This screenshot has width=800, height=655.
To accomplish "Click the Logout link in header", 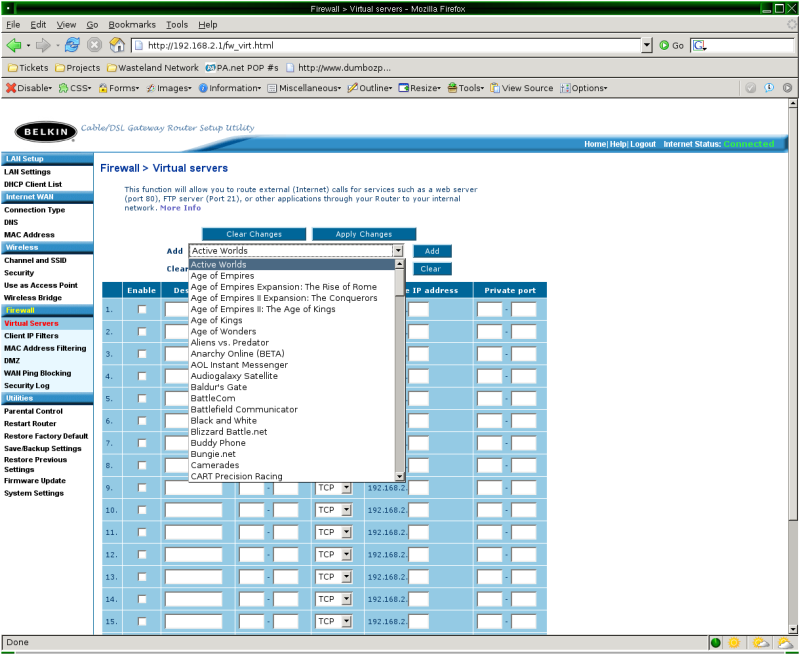I will coord(643,144).
